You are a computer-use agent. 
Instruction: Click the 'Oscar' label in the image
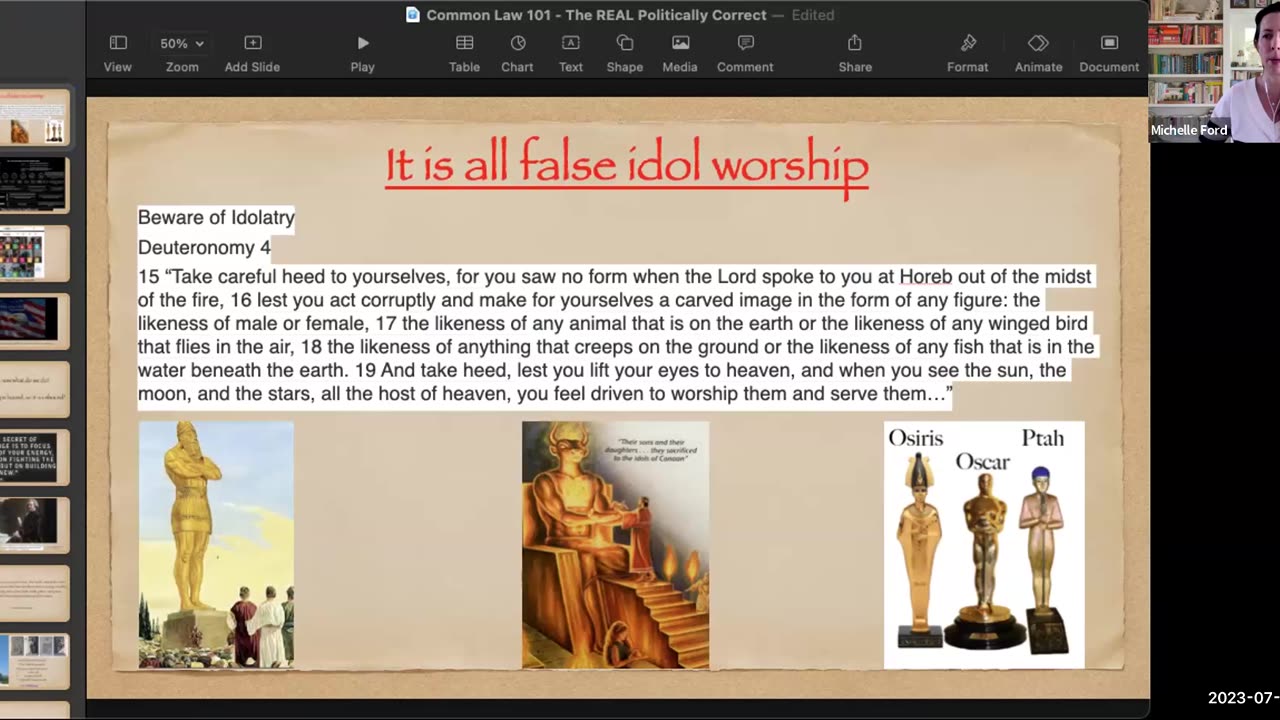(x=983, y=462)
